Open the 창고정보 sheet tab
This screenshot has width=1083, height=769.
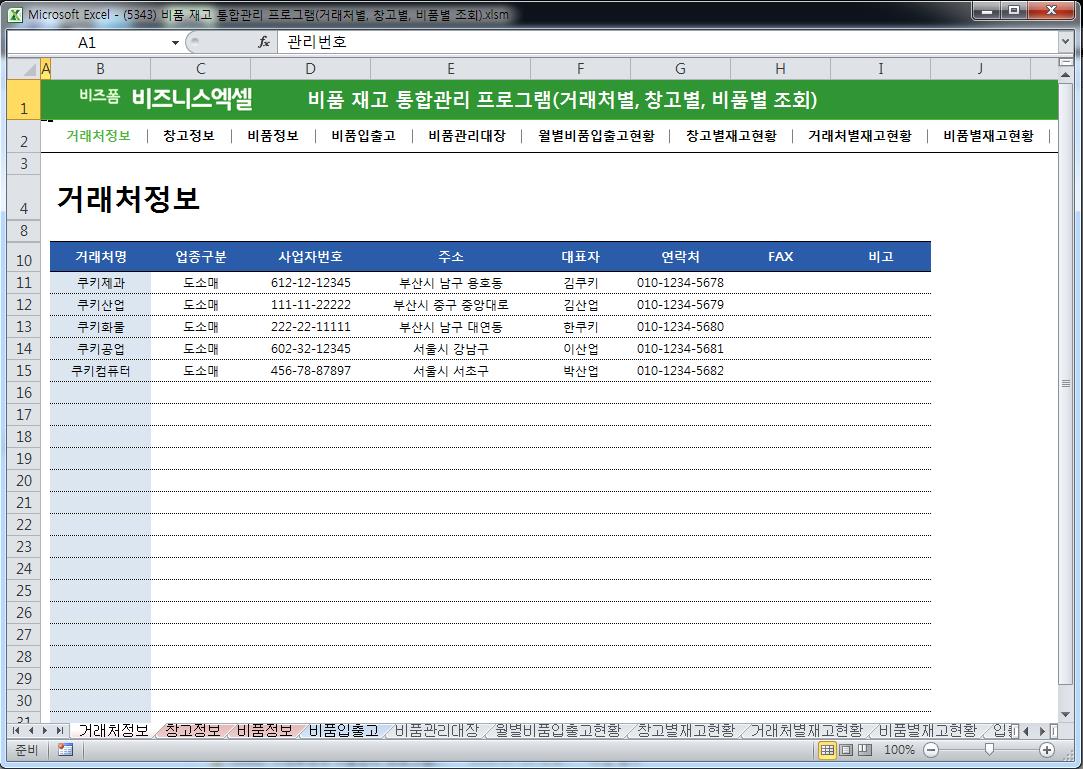(193, 731)
